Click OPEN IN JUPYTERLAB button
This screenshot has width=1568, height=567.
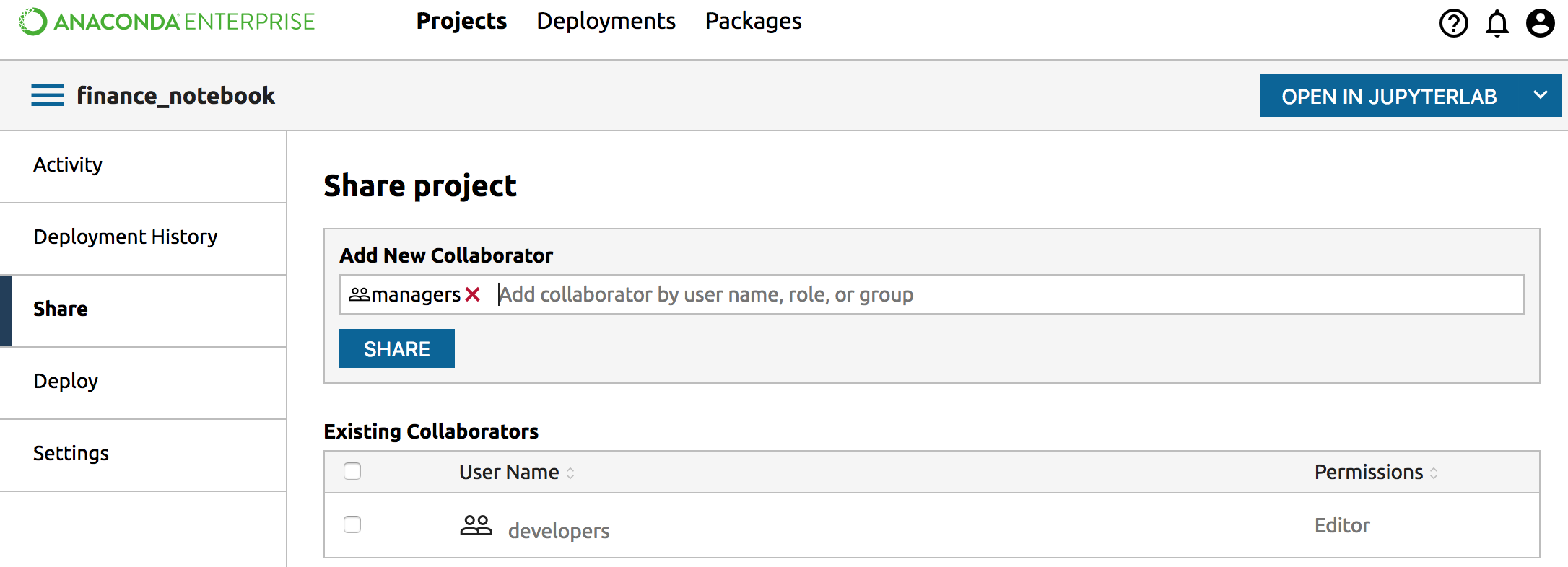(x=1388, y=96)
